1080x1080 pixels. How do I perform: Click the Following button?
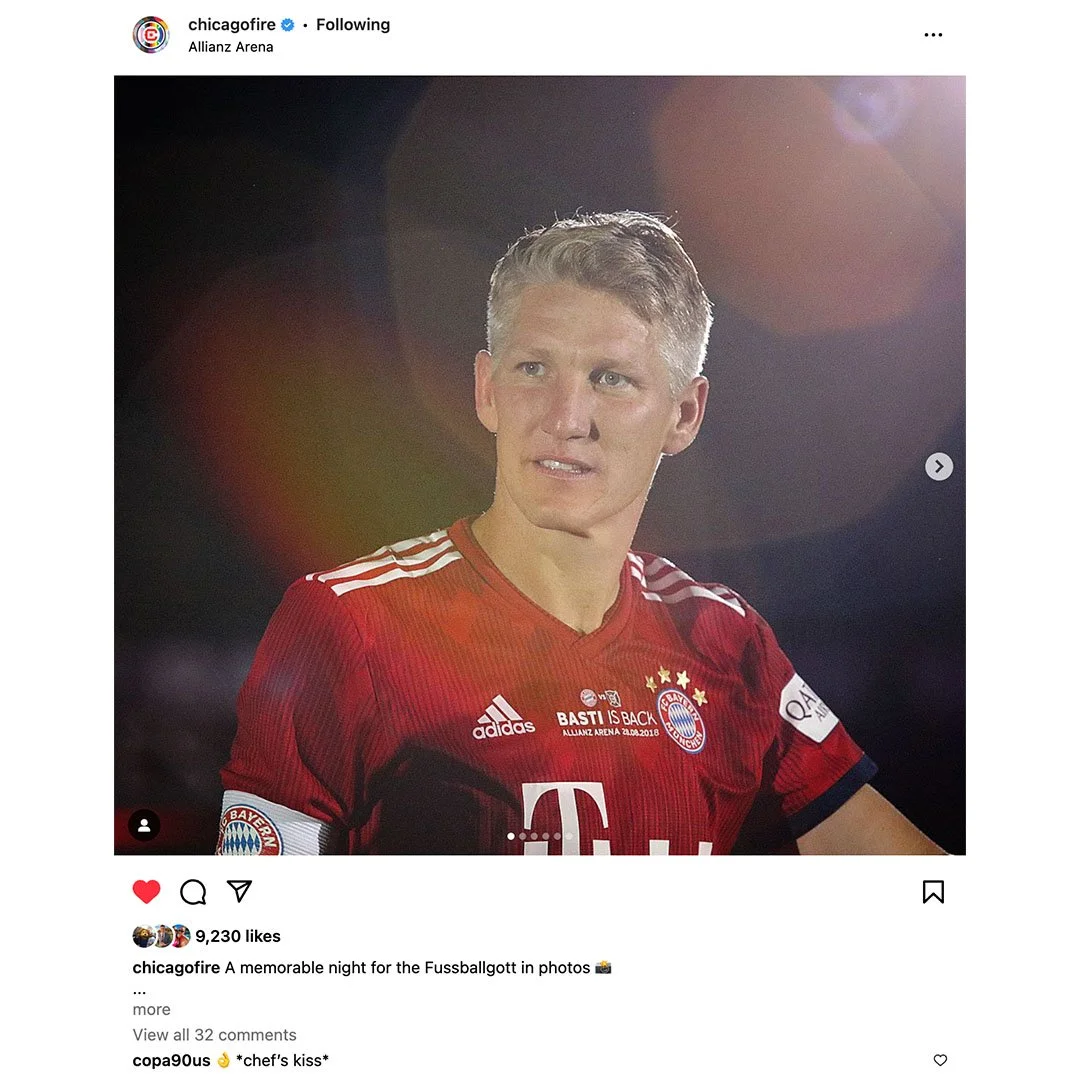353,25
